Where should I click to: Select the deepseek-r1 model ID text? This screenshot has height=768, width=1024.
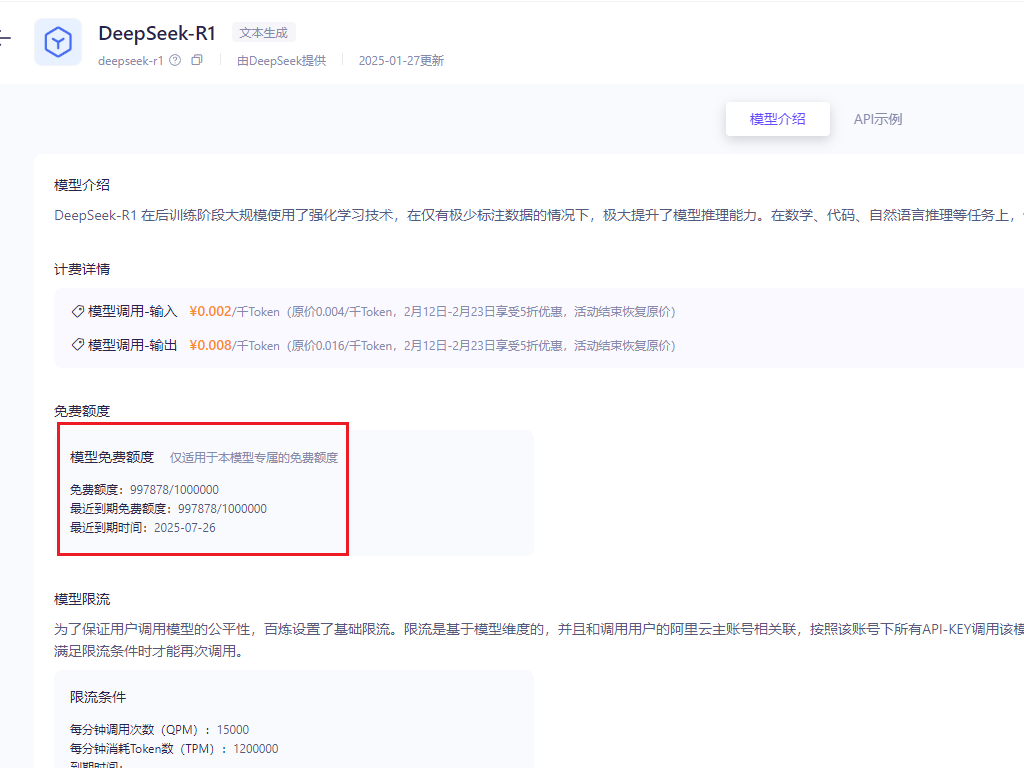coord(131,61)
